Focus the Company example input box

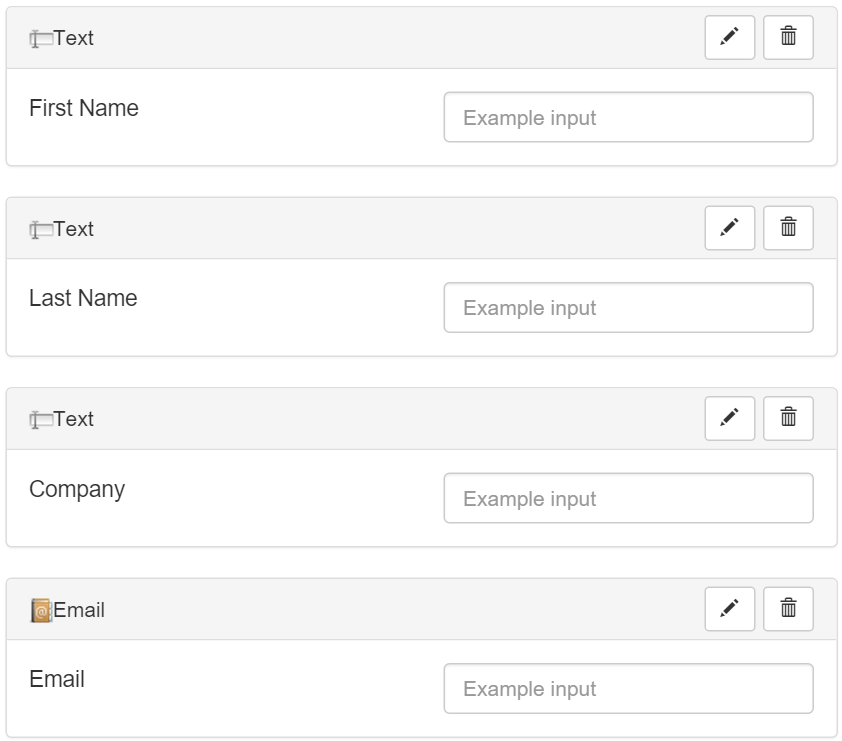(628, 498)
